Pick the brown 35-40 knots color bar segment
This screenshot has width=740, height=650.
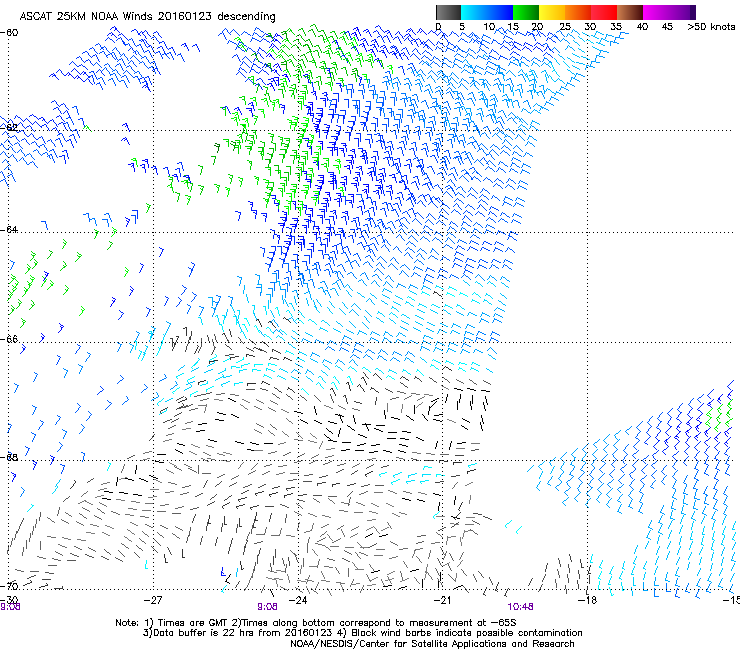coord(630,12)
